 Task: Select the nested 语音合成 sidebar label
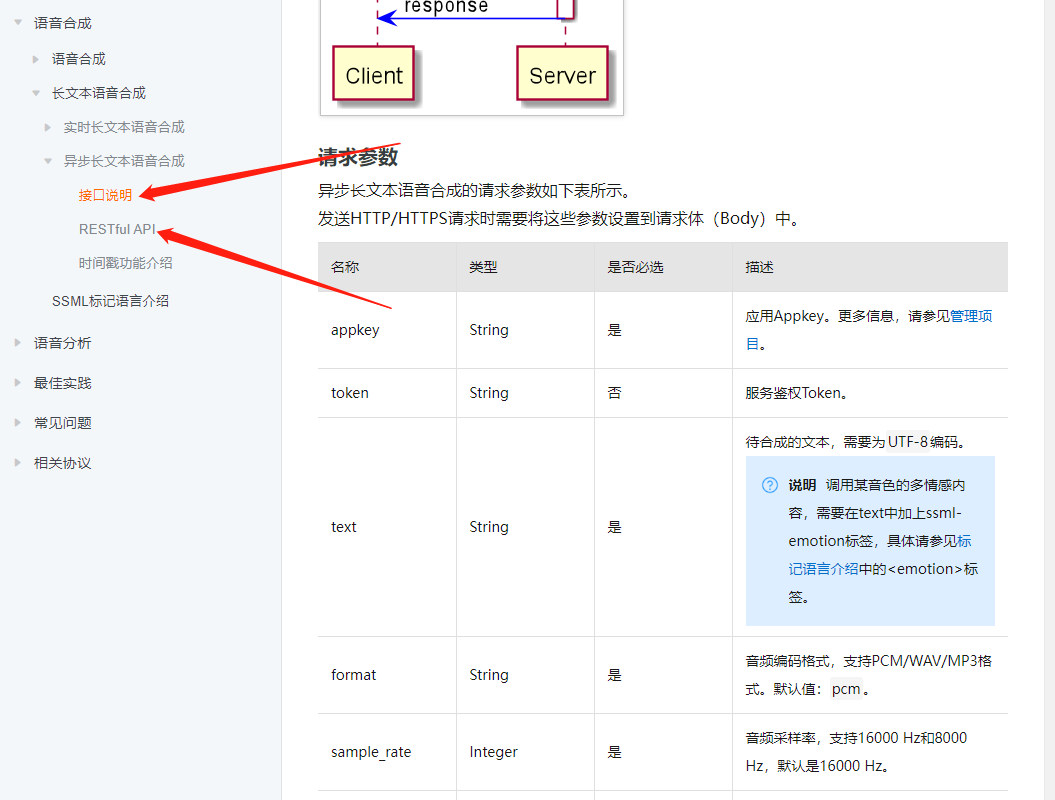pyautogui.click(x=79, y=59)
